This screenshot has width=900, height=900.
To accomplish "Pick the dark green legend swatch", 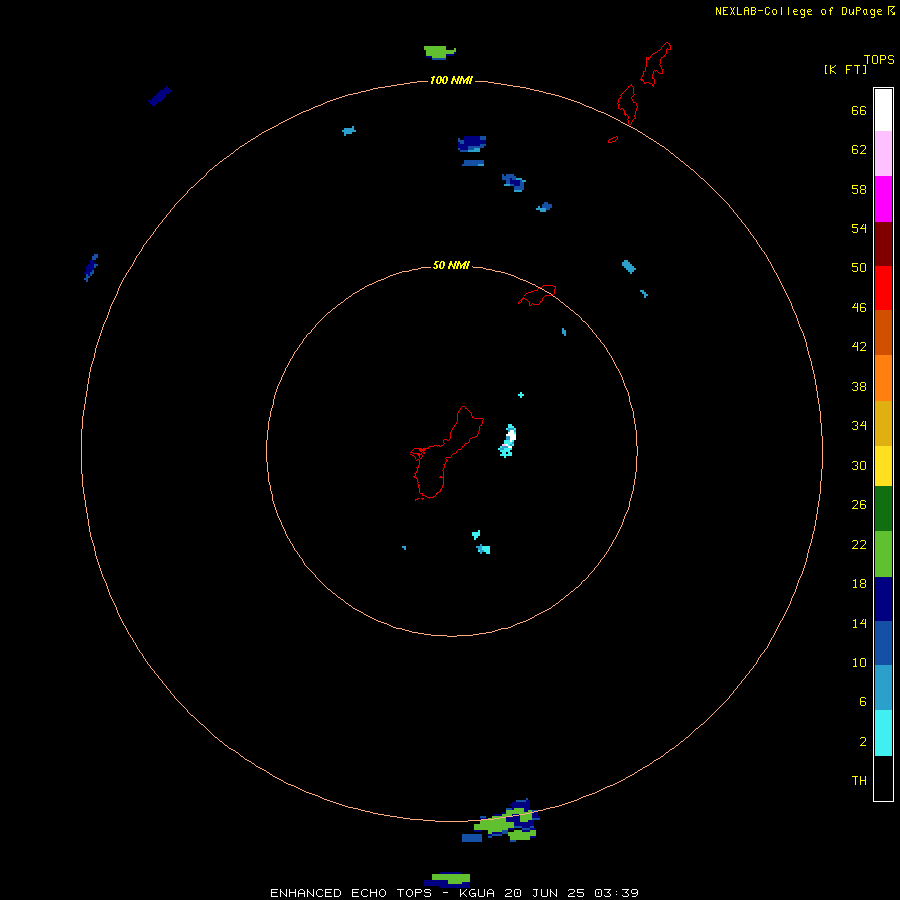I will [x=883, y=509].
